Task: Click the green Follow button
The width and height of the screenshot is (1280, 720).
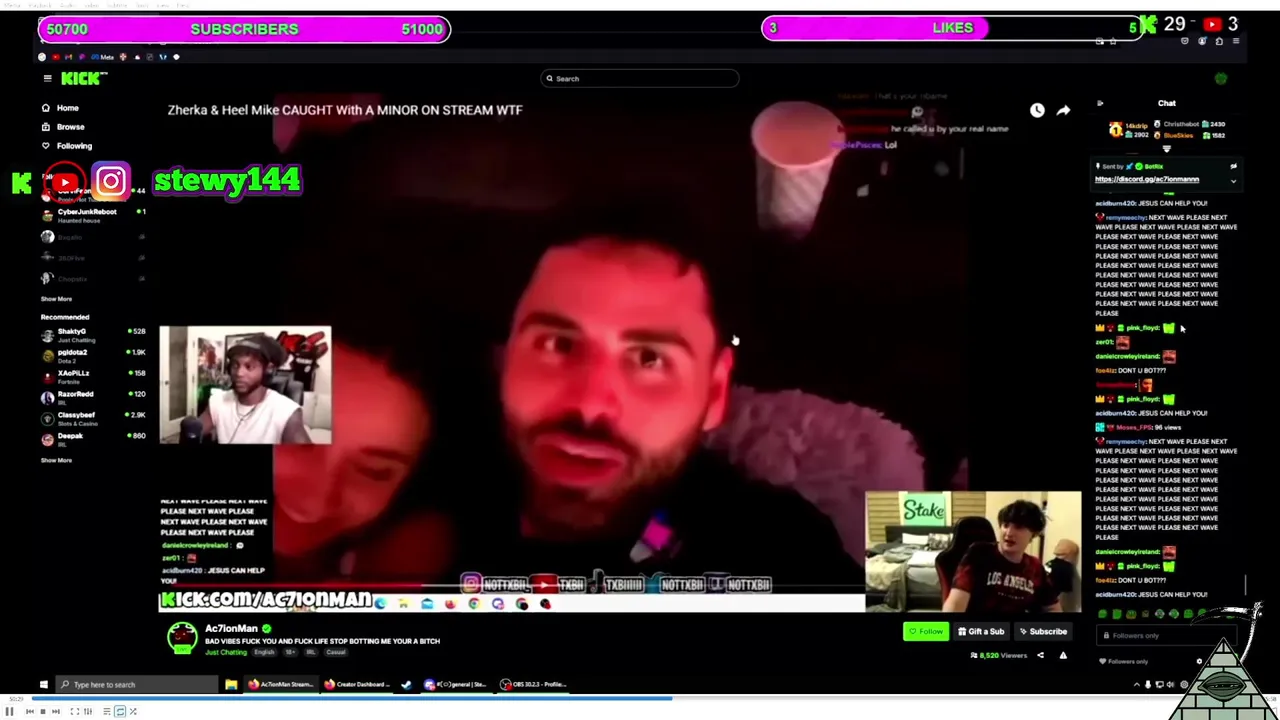Action: [925, 631]
